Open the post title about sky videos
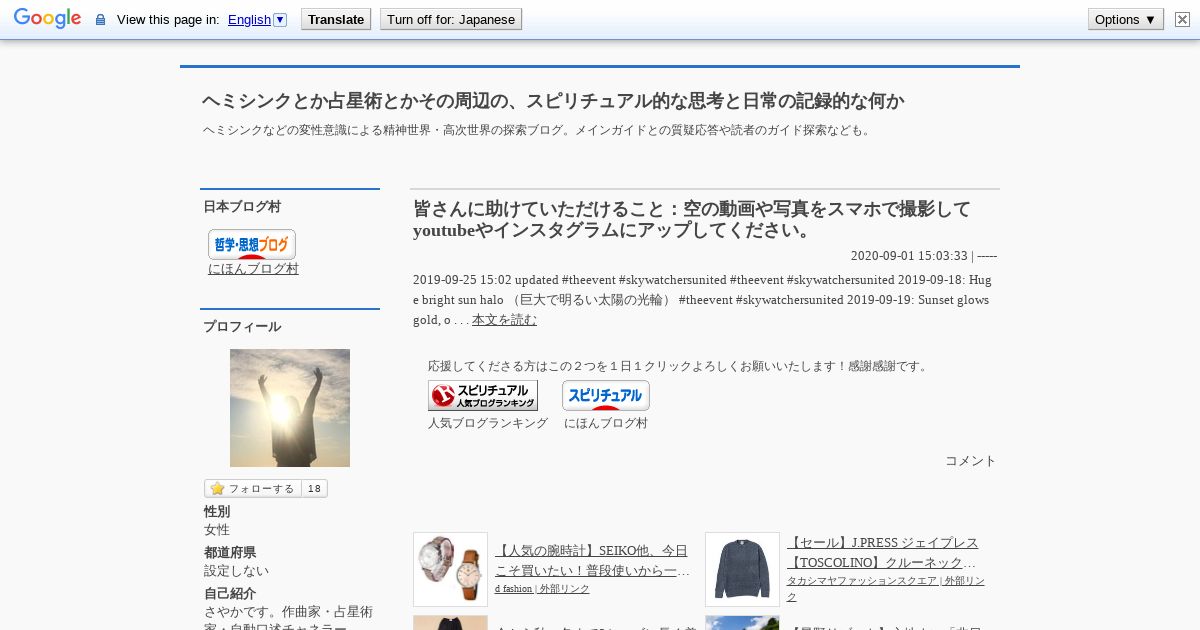The image size is (1200, 630). pyautogui.click(x=692, y=219)
